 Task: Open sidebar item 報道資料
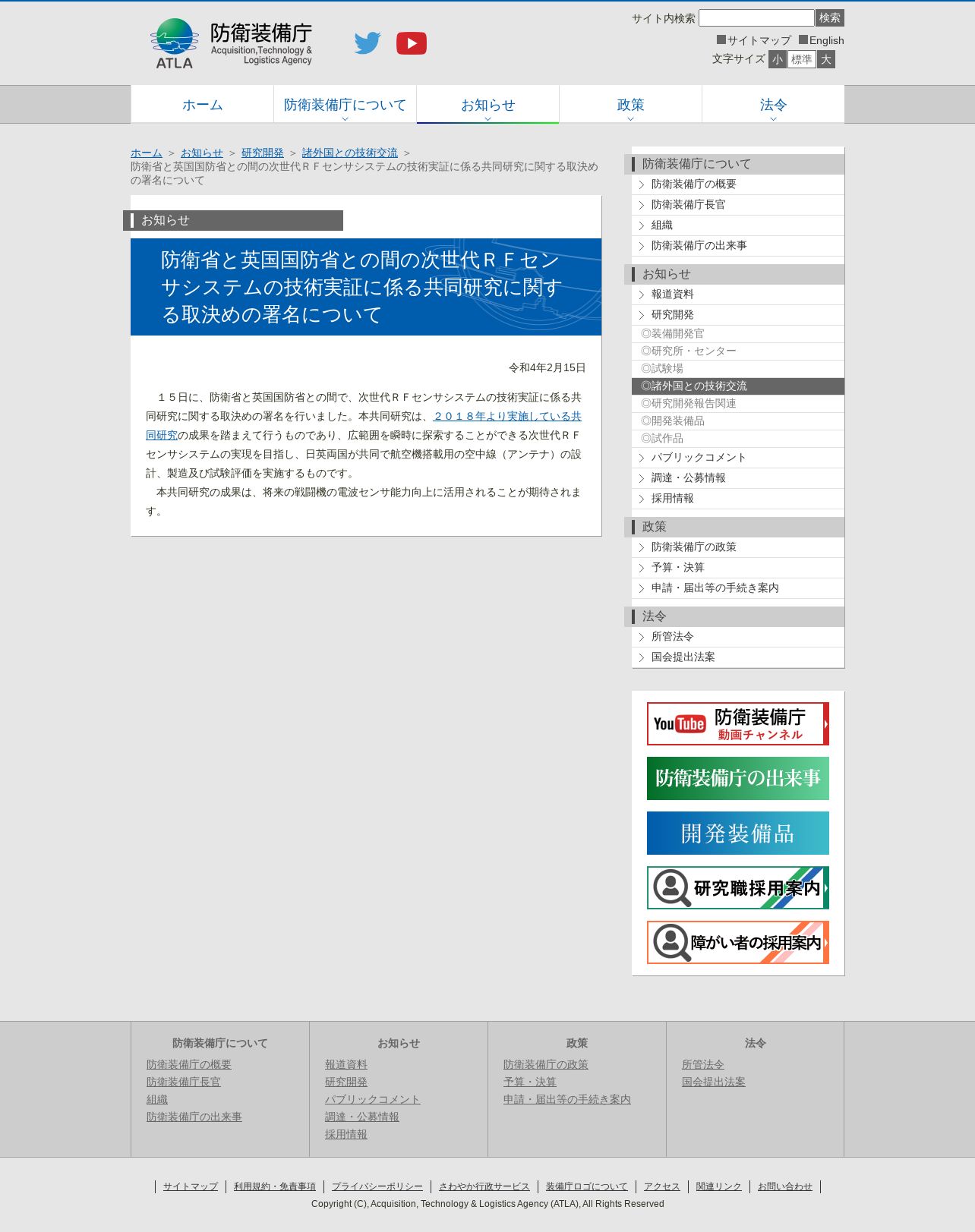click(738, 295)
